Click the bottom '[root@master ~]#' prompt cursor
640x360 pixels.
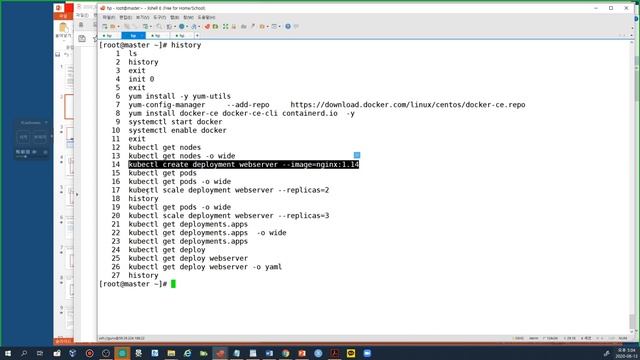click(x=173, y=284)
